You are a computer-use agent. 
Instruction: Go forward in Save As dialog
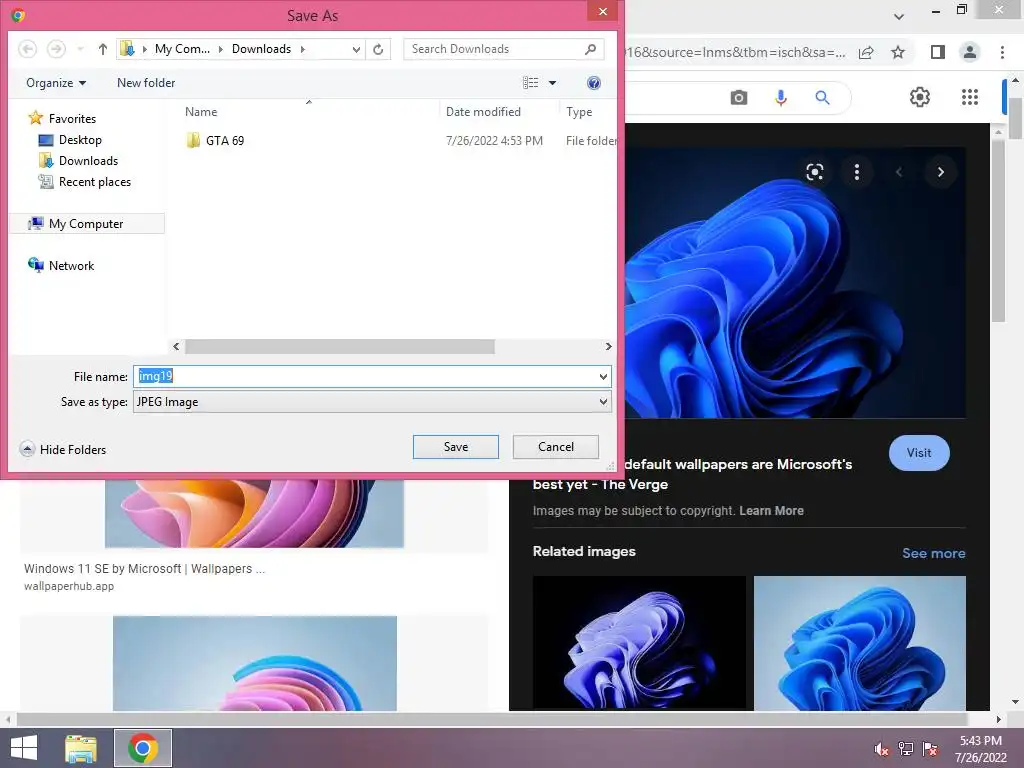pyautogui.click(x=56, y=49)
